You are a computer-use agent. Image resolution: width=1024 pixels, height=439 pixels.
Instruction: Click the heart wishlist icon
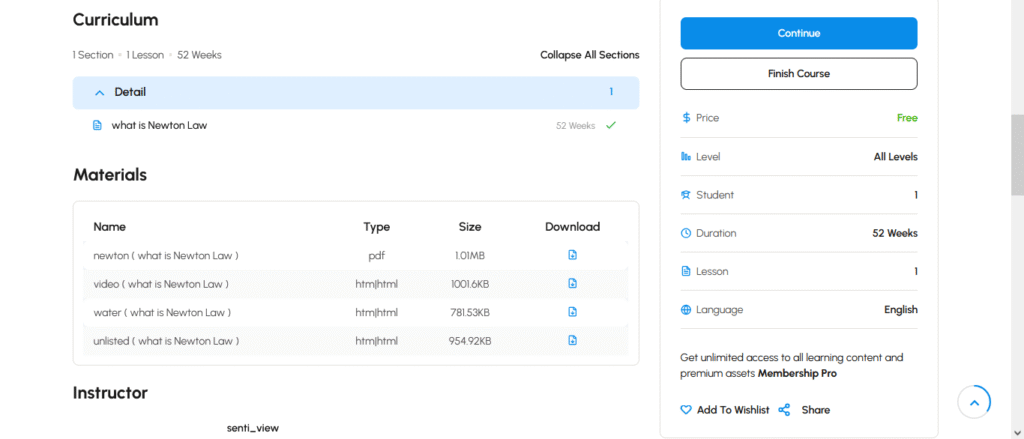coord(686,410)
